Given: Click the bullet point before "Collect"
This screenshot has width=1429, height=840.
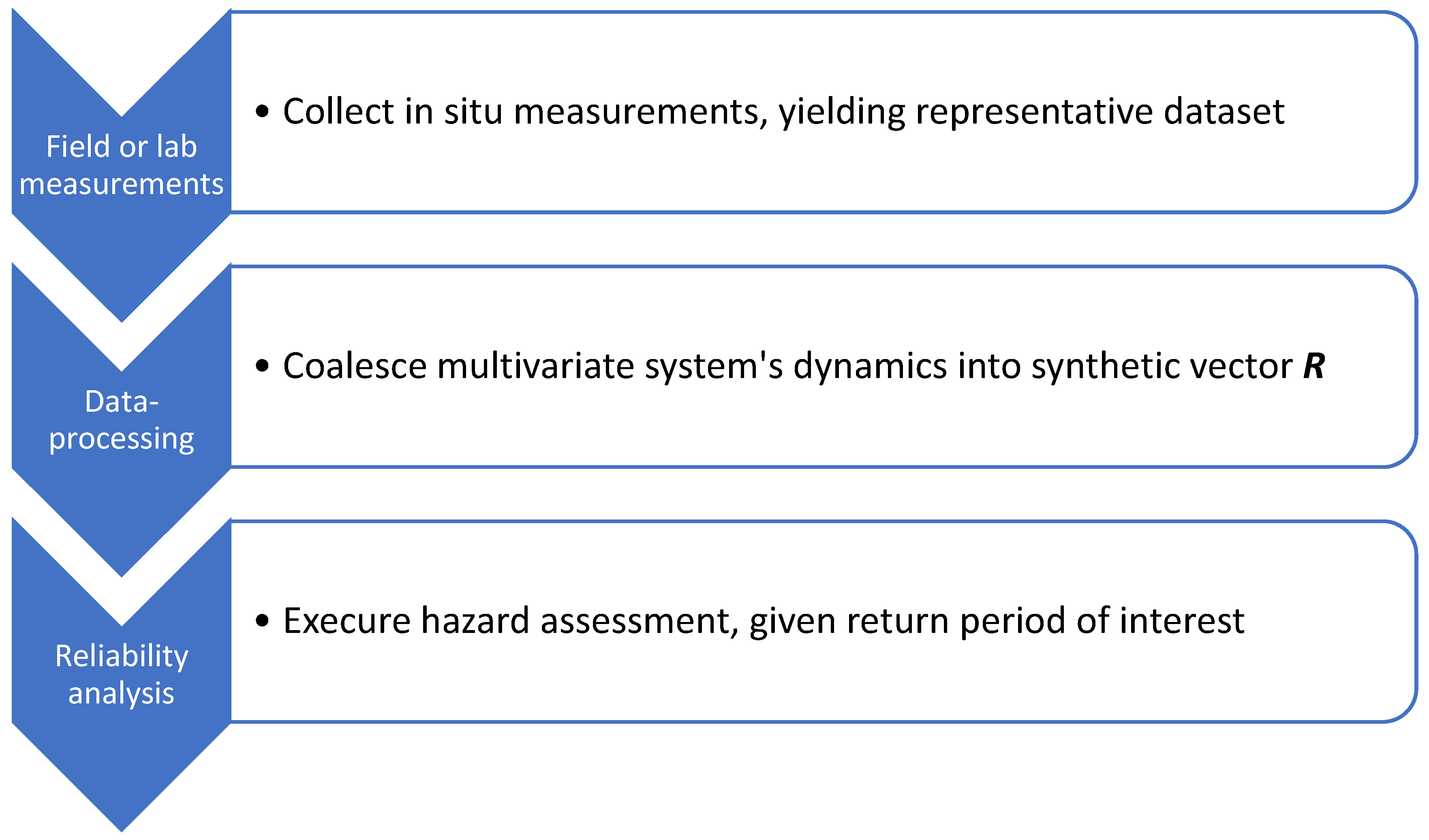Looking at the screenshot, I should tap(262, 111).
